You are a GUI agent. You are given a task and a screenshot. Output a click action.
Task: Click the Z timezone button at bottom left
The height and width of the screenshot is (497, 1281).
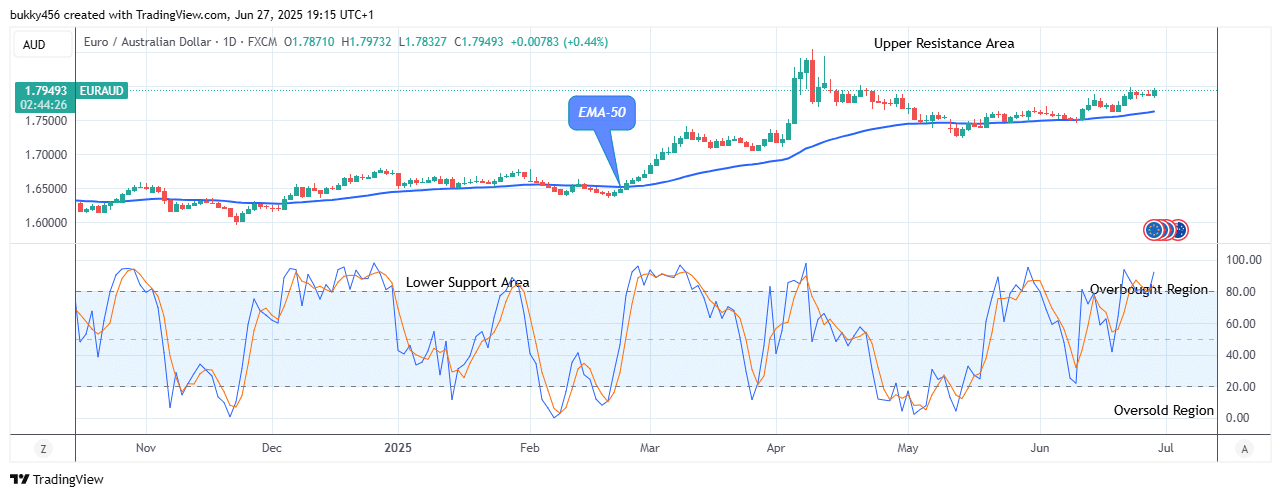43,449
